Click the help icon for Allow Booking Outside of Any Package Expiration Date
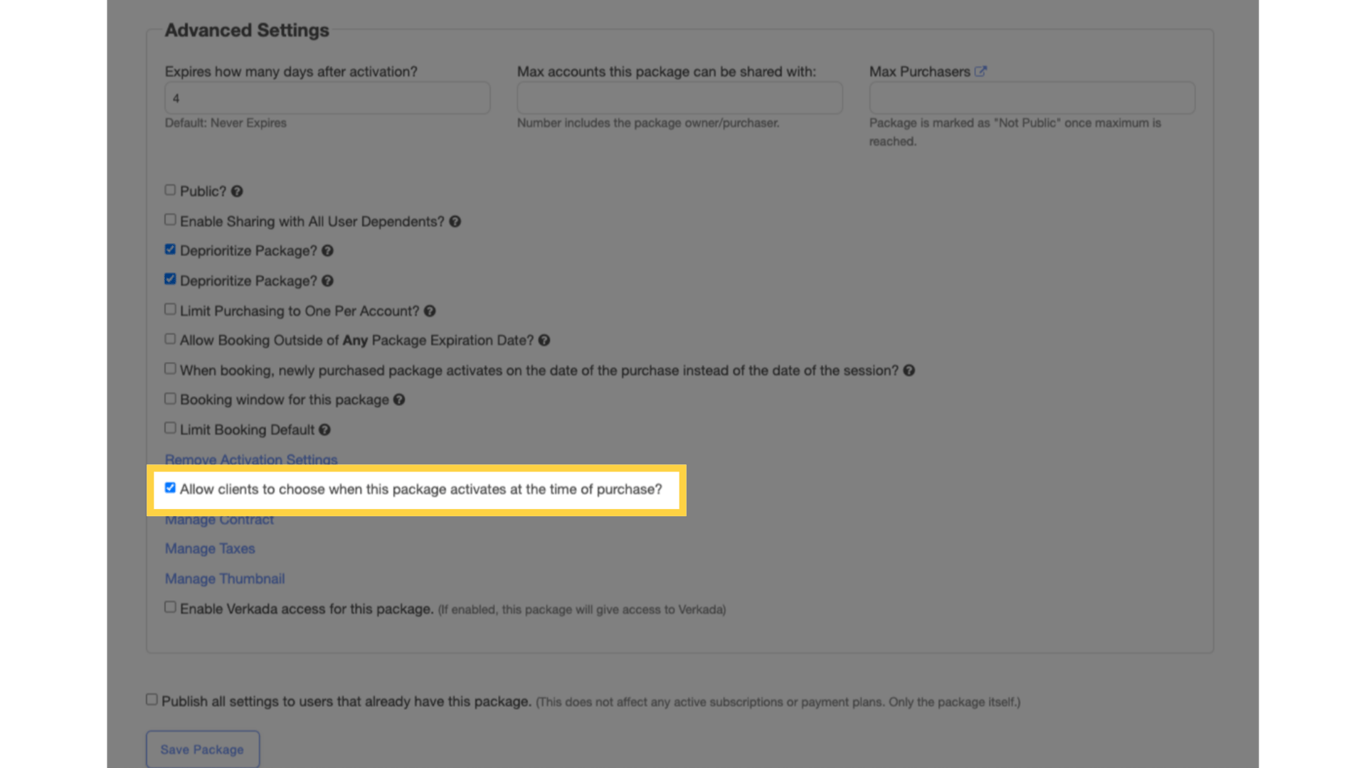This screenshot has width=1366, height=768. click(543, 340)
